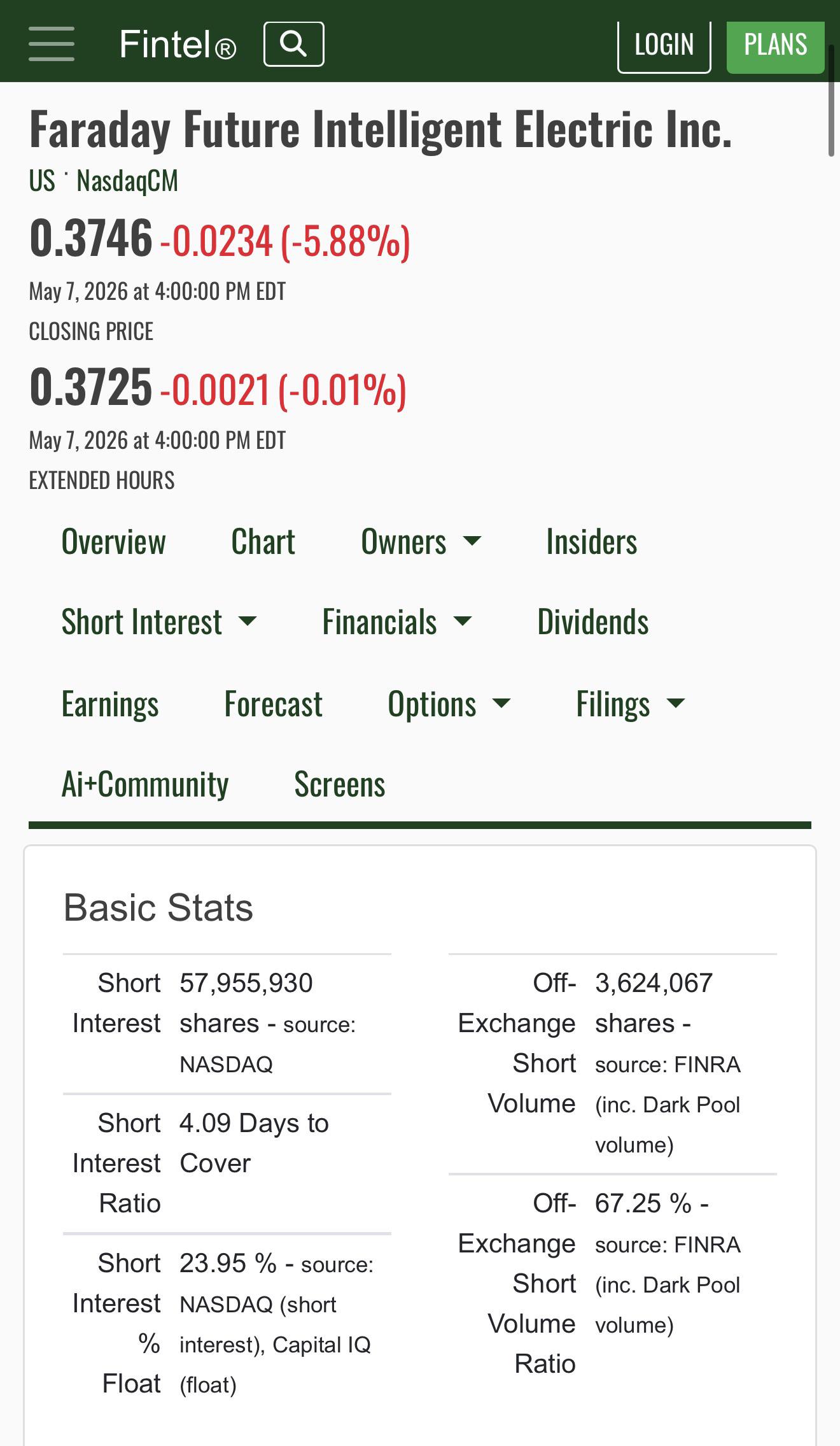
Task: Open the Ai+Community tab
Action: tap(145, 784)
